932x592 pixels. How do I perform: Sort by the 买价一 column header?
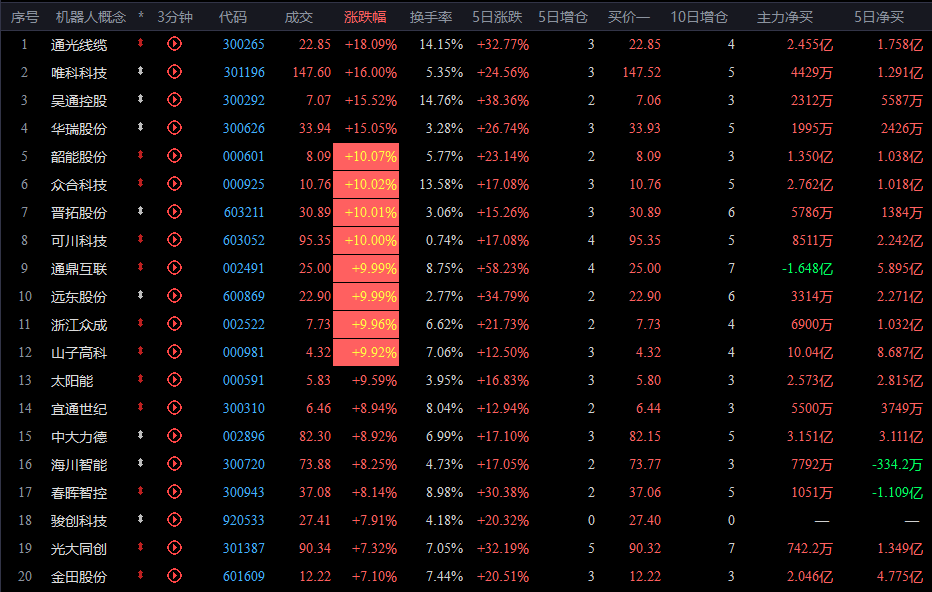629,17
